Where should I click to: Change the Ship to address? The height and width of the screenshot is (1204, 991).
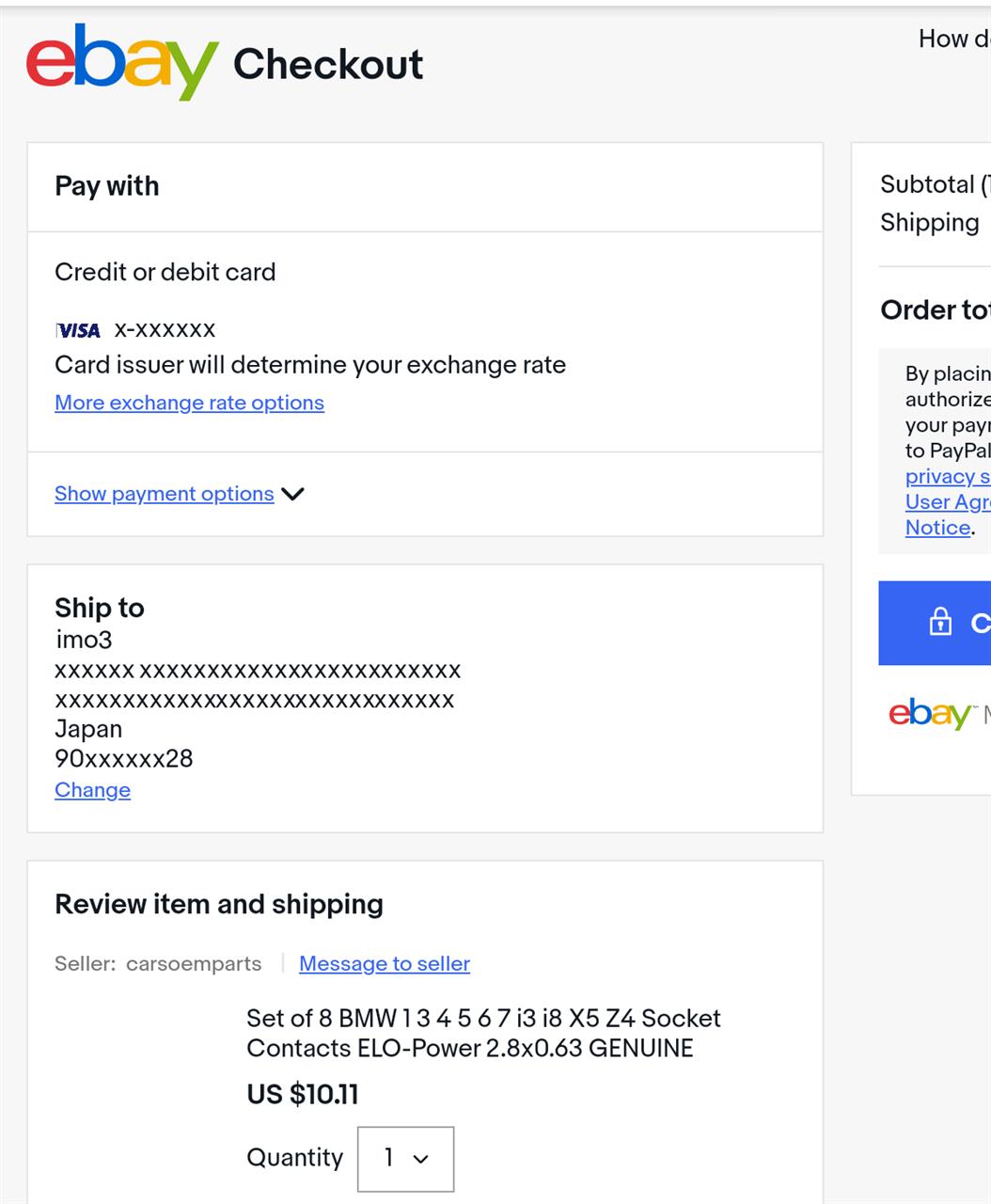pyautogui.click(x=92, y=790)
